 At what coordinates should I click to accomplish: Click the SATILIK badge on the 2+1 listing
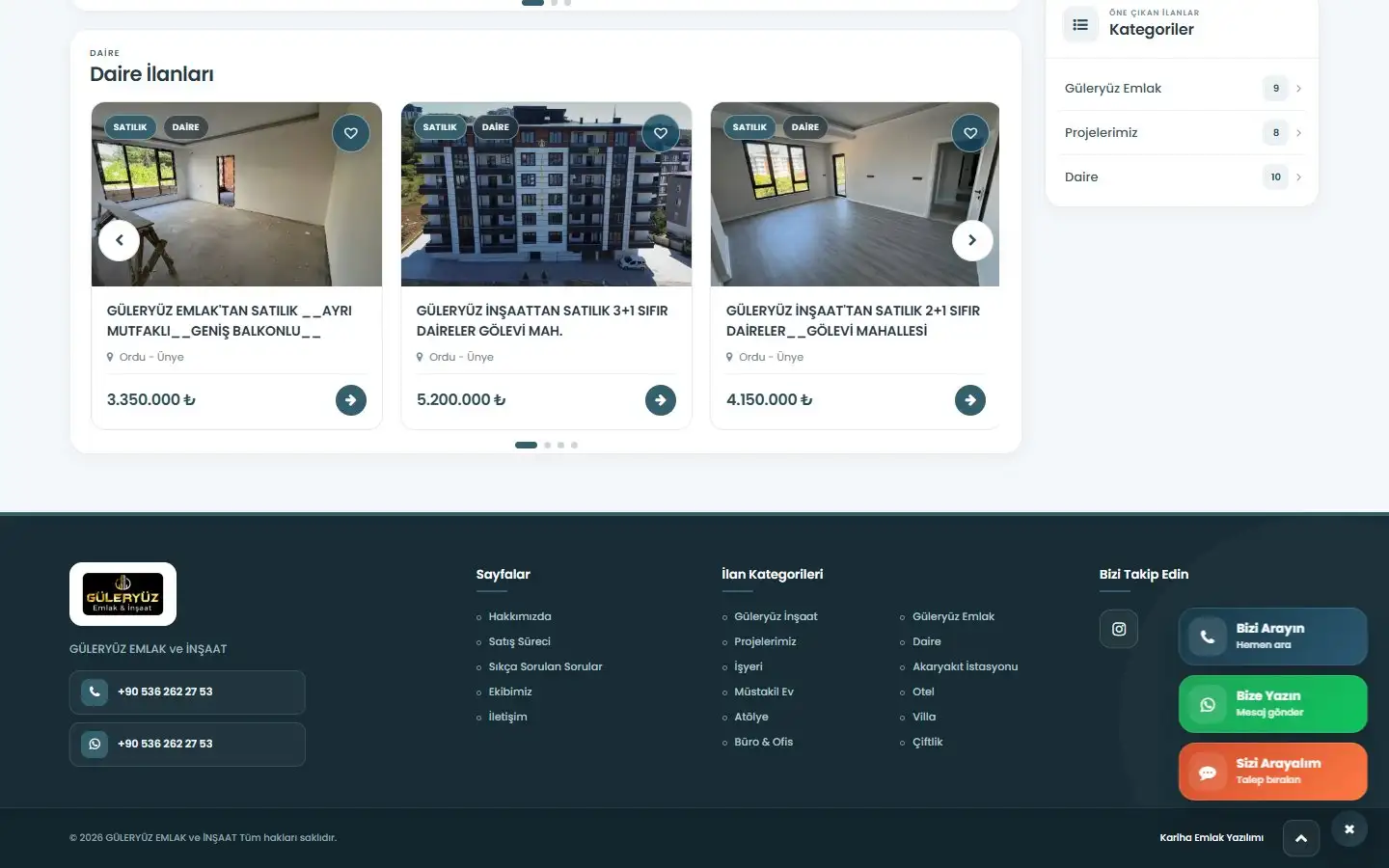[x=749, y=127]
